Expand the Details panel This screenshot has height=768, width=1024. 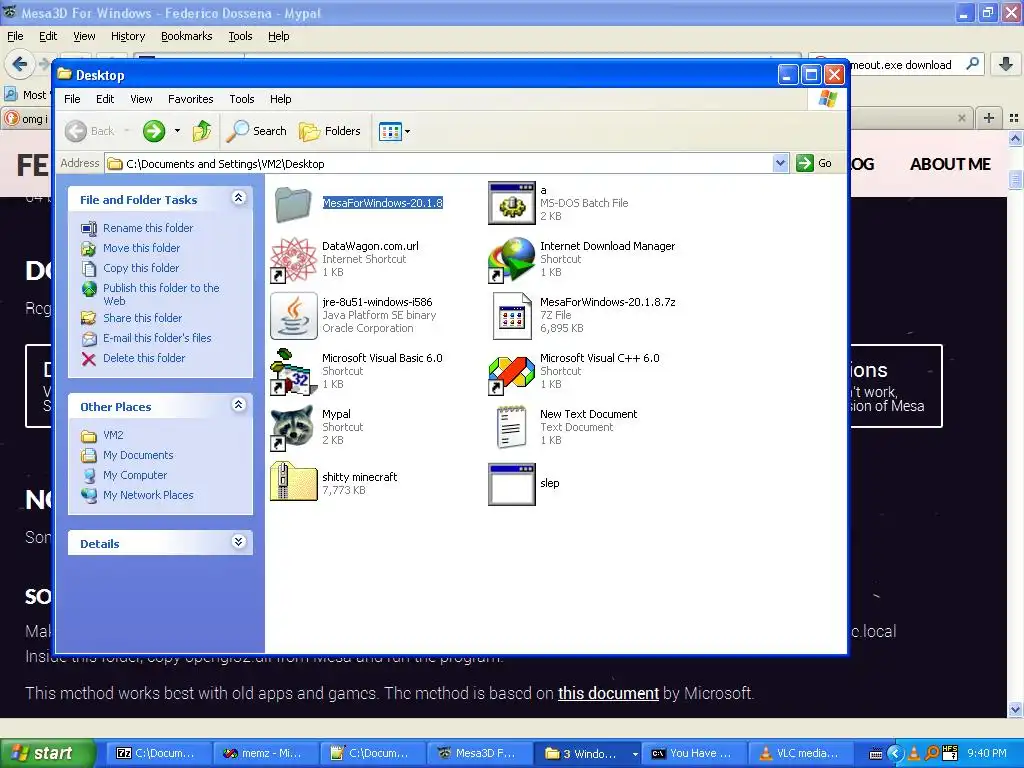click(x=238, y=542)
